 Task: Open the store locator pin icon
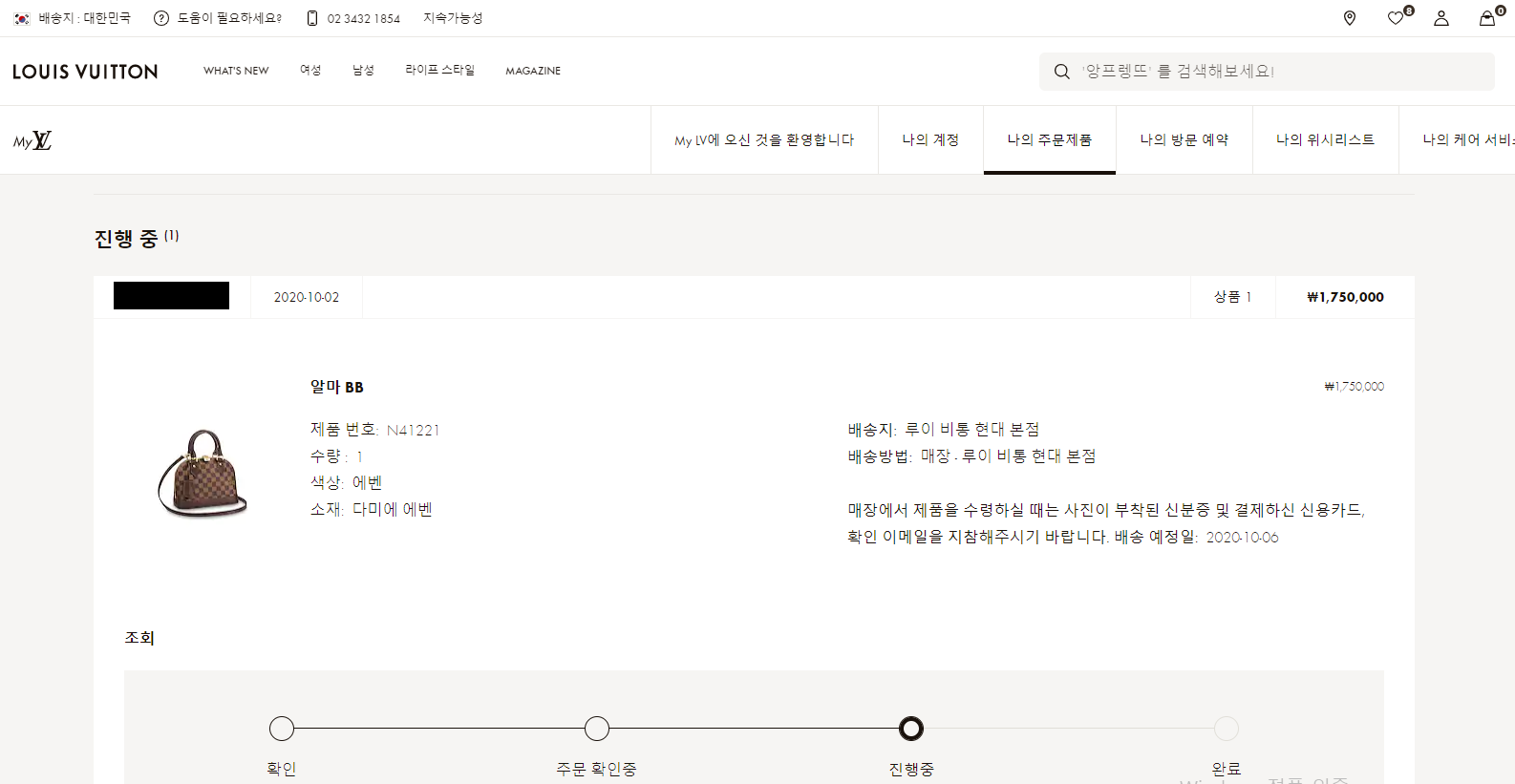click(1350, 18)
